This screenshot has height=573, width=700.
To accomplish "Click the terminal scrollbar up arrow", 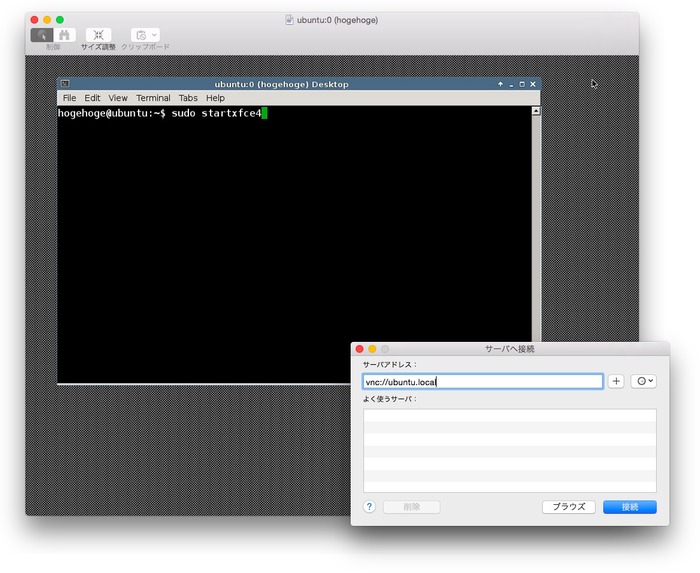I will 536,111.
